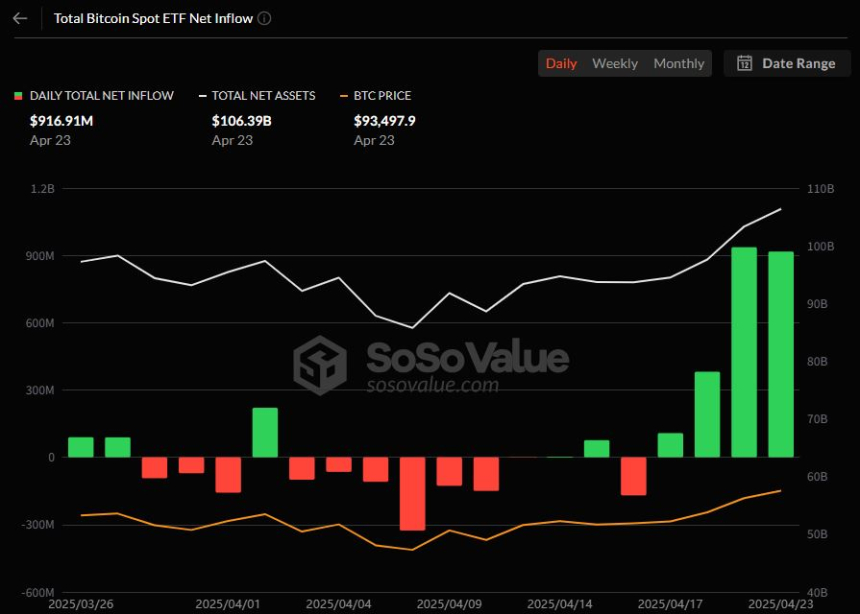This screenshot has height=614, width=860.
Task: Click the SoSoValue watermark logo
Action: pyautogui.click(x=319, y=365)
